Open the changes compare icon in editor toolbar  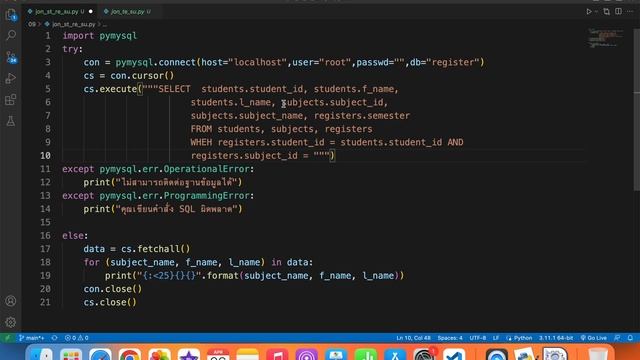coord(607,12)
